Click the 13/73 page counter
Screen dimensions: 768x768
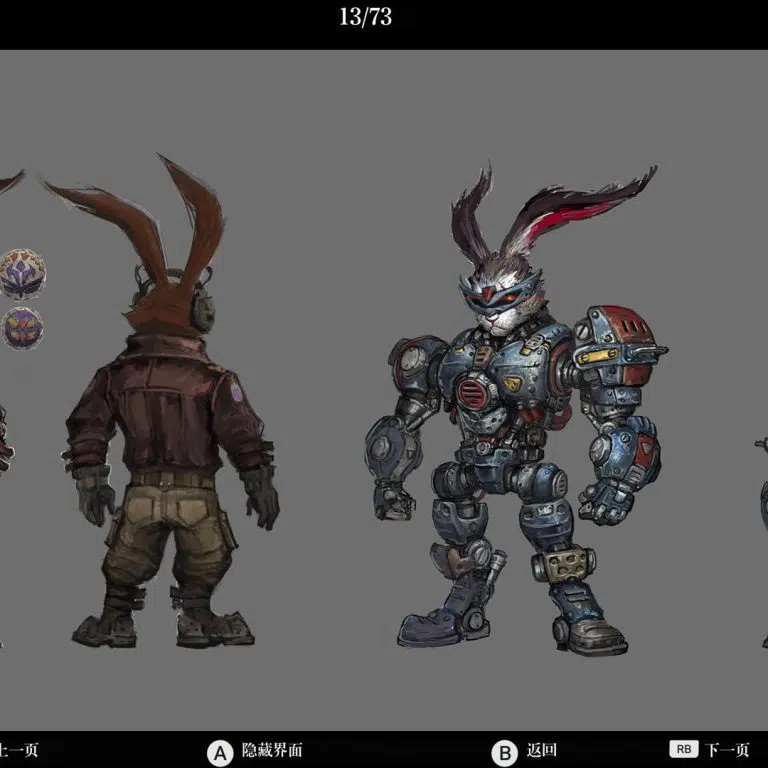click(x=365, y=18)
